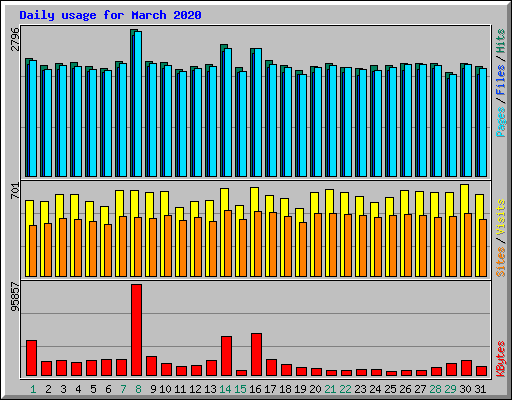Click the Hits legend label
This screenshot has height=400, width=512.
coord(501,41)
